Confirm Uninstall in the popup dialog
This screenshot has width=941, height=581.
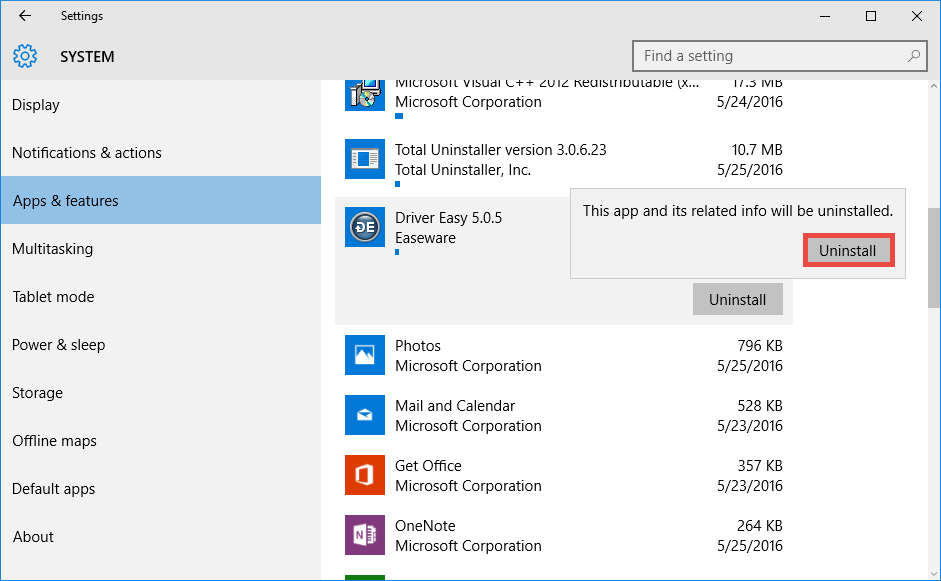[x=848, y=250]
